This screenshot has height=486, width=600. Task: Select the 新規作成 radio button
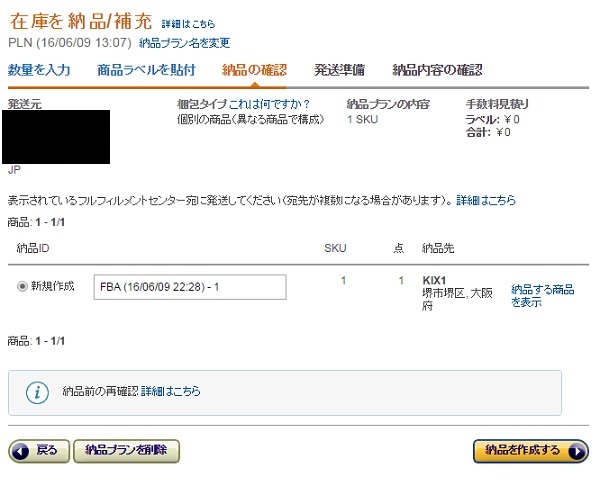[x=22, y=286]
